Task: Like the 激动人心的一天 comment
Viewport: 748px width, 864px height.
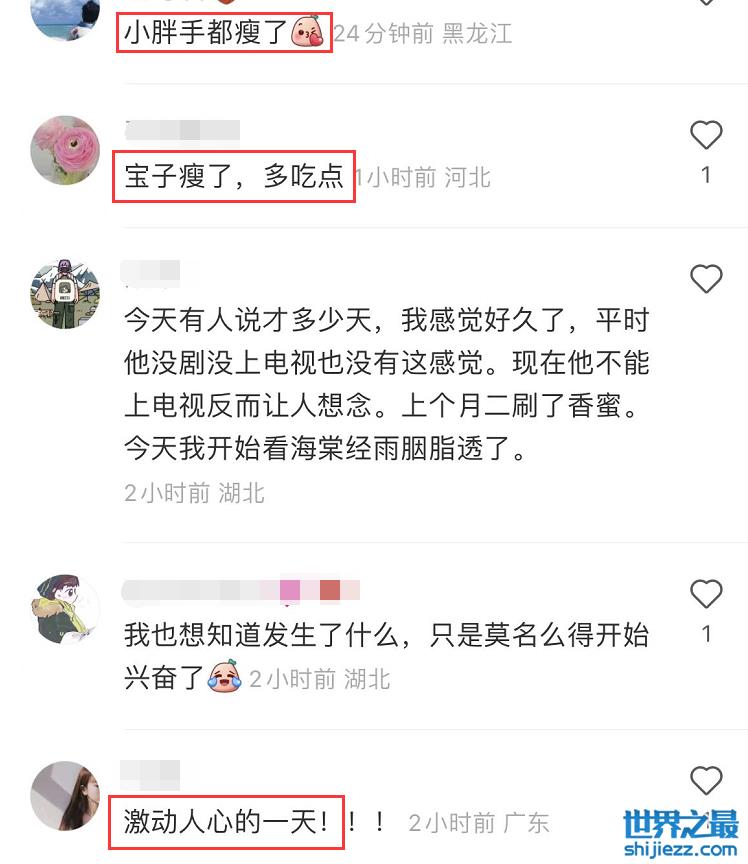Action: [706, 780]
